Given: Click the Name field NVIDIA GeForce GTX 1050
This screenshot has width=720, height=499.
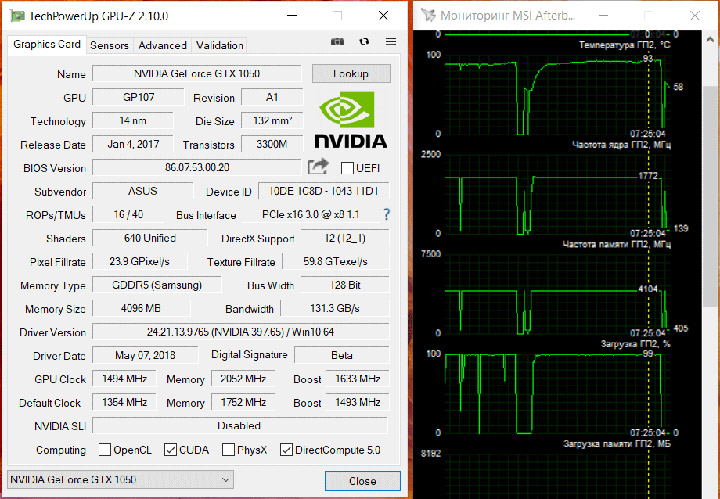Looking at the screenshot, I should [197, 73].
